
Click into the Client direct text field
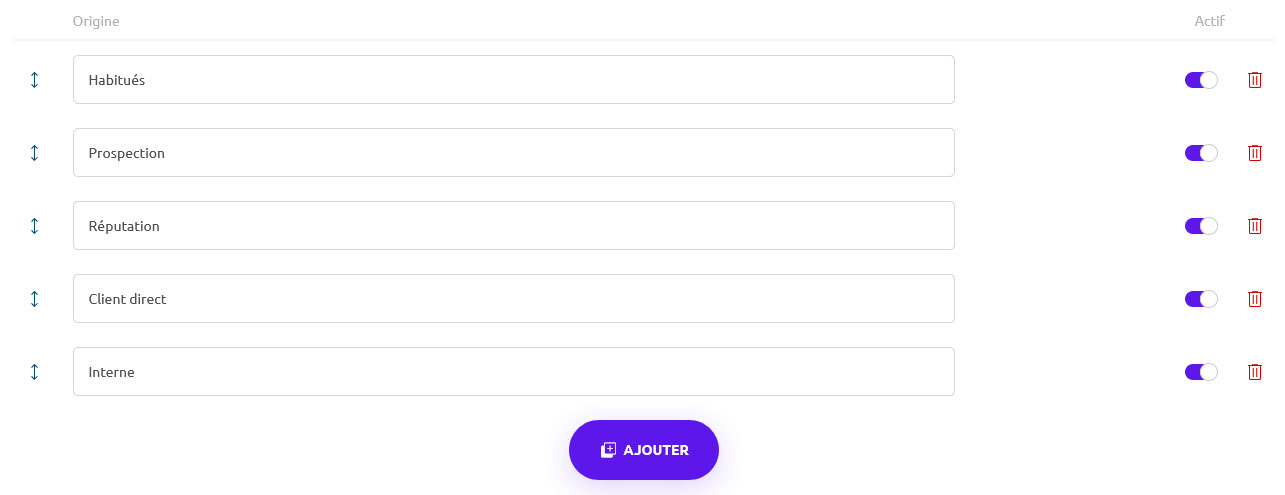[x=513, y=299]
